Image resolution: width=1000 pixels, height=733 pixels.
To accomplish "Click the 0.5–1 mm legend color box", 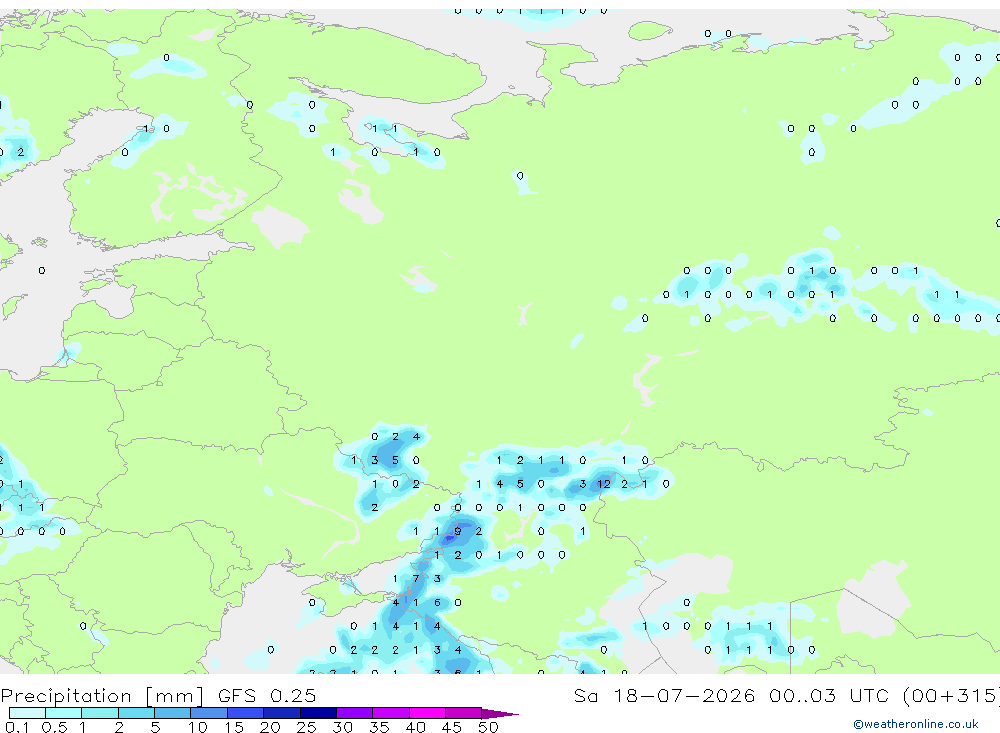I will pos(64,713).
